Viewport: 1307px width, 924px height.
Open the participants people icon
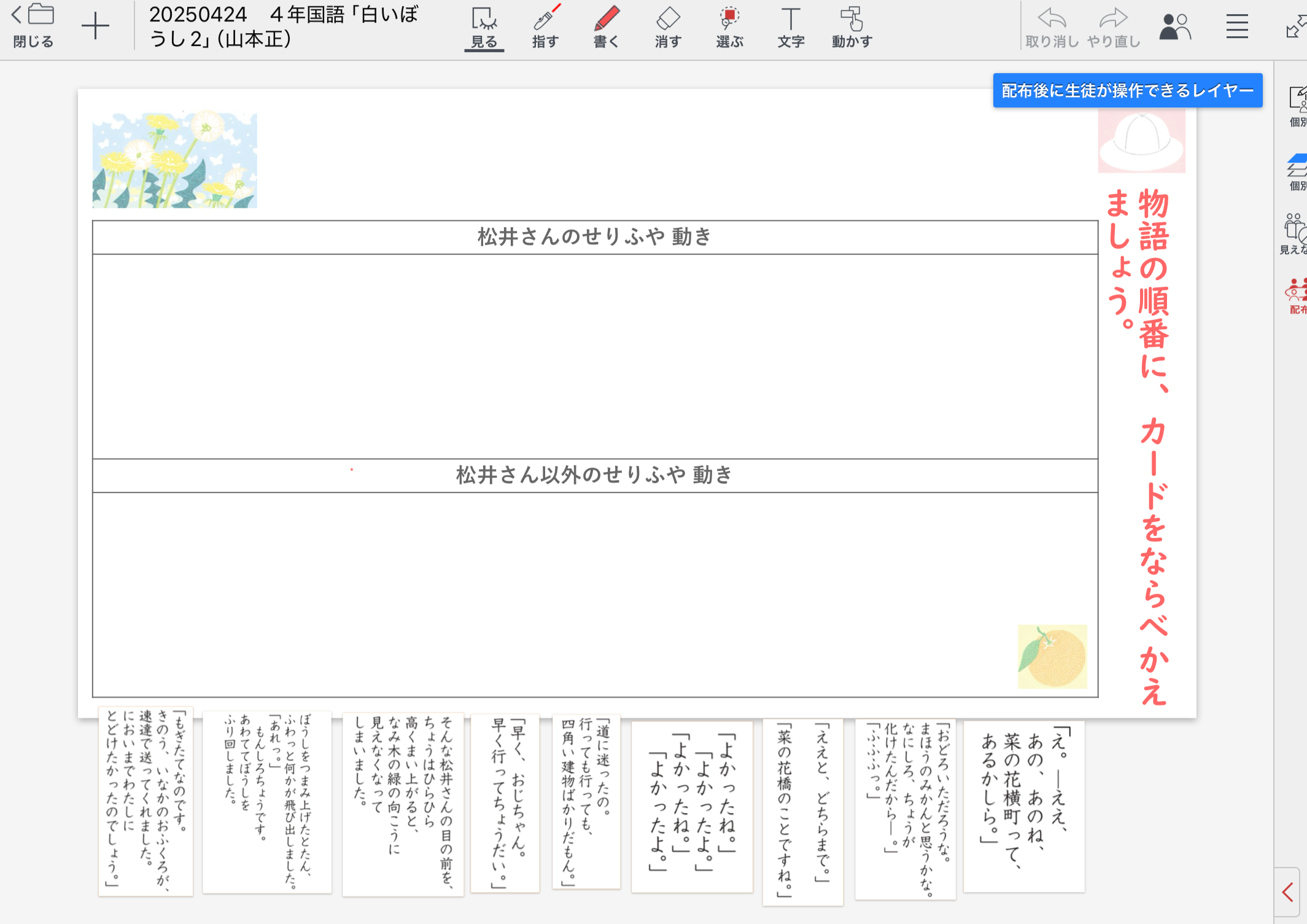(x=1175, y=27)
